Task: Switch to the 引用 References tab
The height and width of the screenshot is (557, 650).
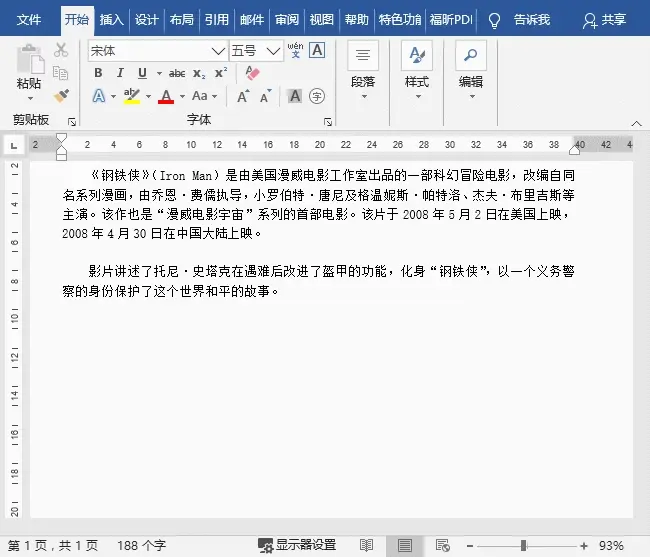Action: coord(216,20)
